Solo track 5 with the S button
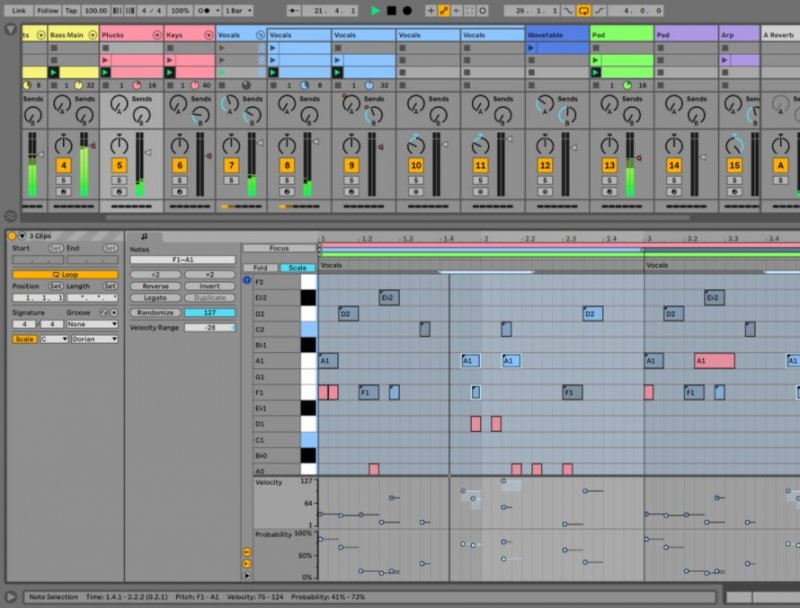The width and height of the screenshot is (800, 608). tap(119, 180)
